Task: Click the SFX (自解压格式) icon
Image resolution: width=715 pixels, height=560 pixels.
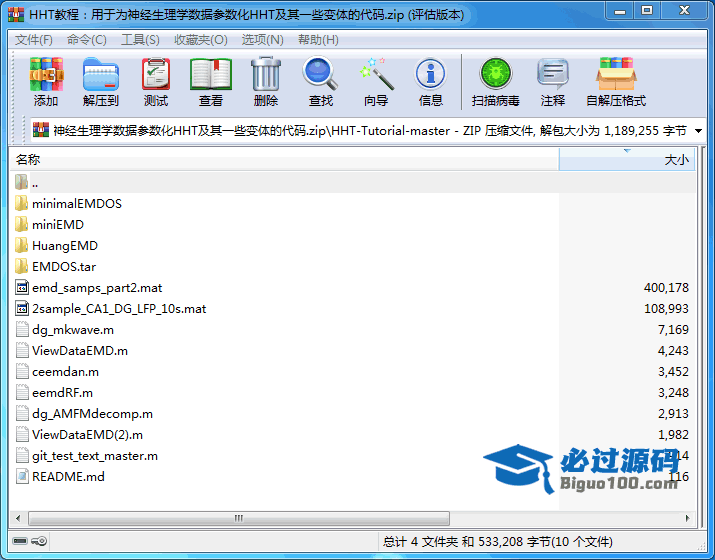Action: [x=616, y=74]
